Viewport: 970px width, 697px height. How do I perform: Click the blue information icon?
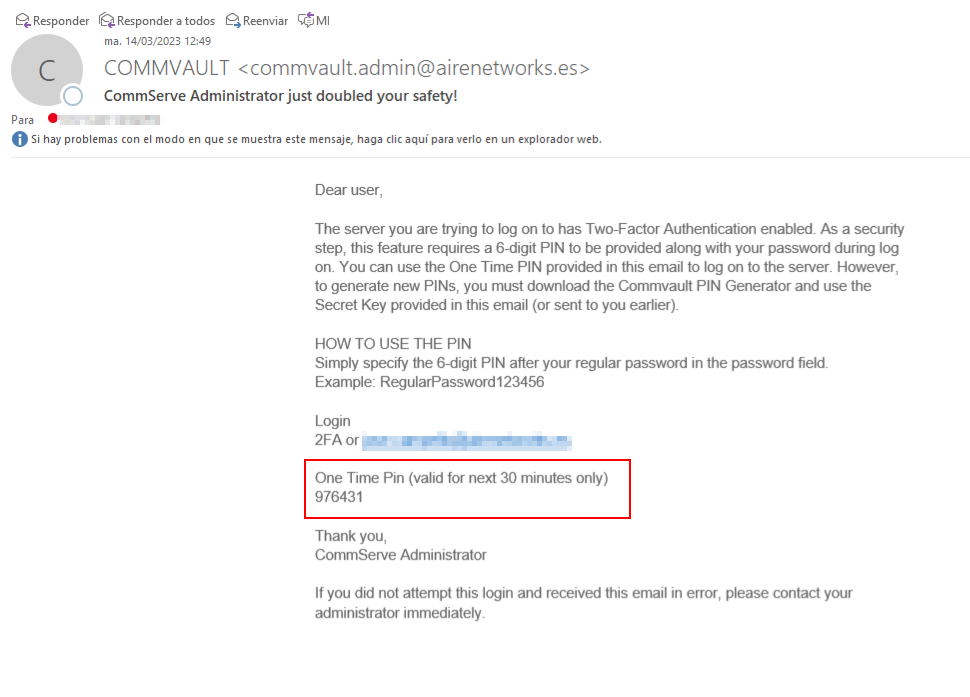click(x=20, y=139)
